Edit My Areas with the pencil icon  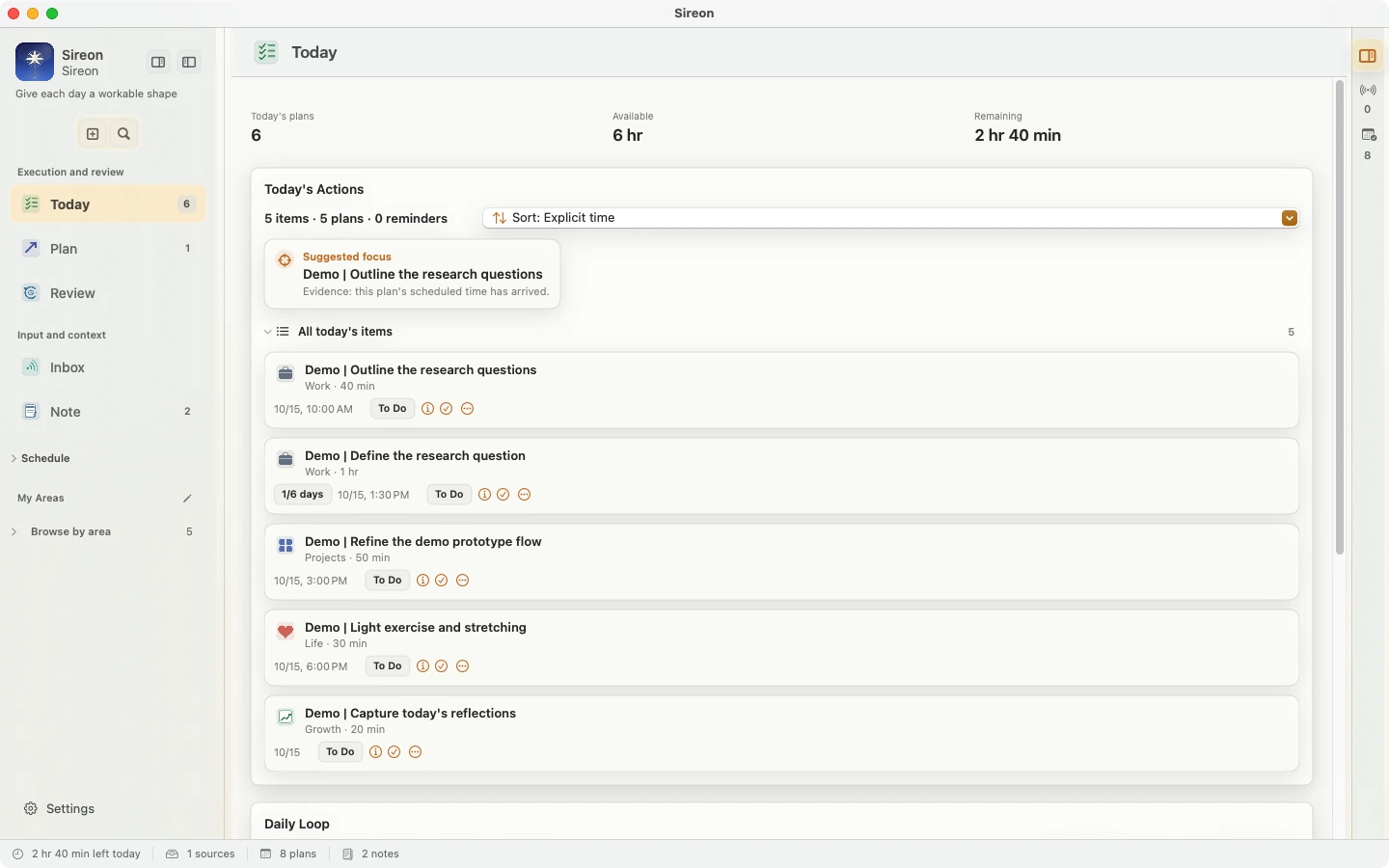(187, 499)
